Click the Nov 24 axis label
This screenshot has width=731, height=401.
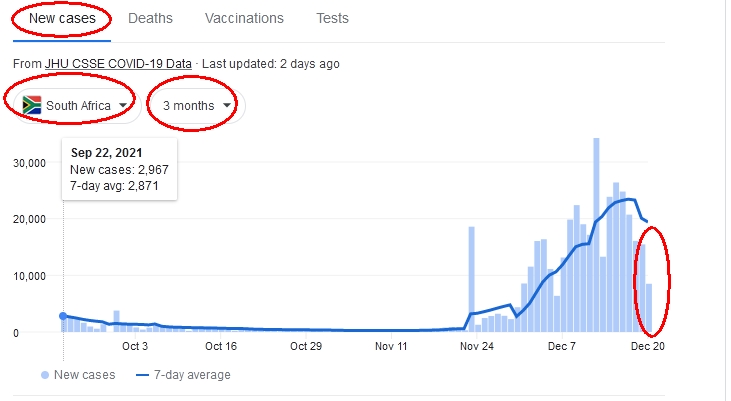476,346
